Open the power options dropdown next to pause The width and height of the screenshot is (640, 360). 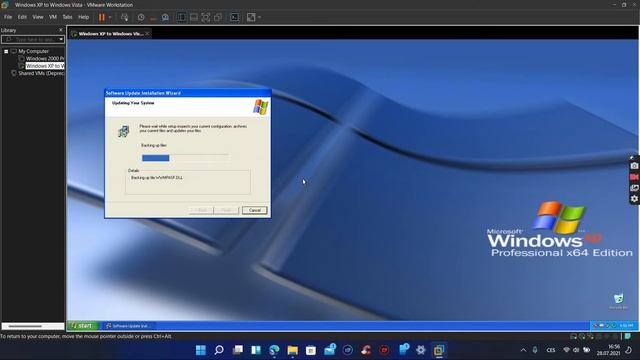(110, 17)
